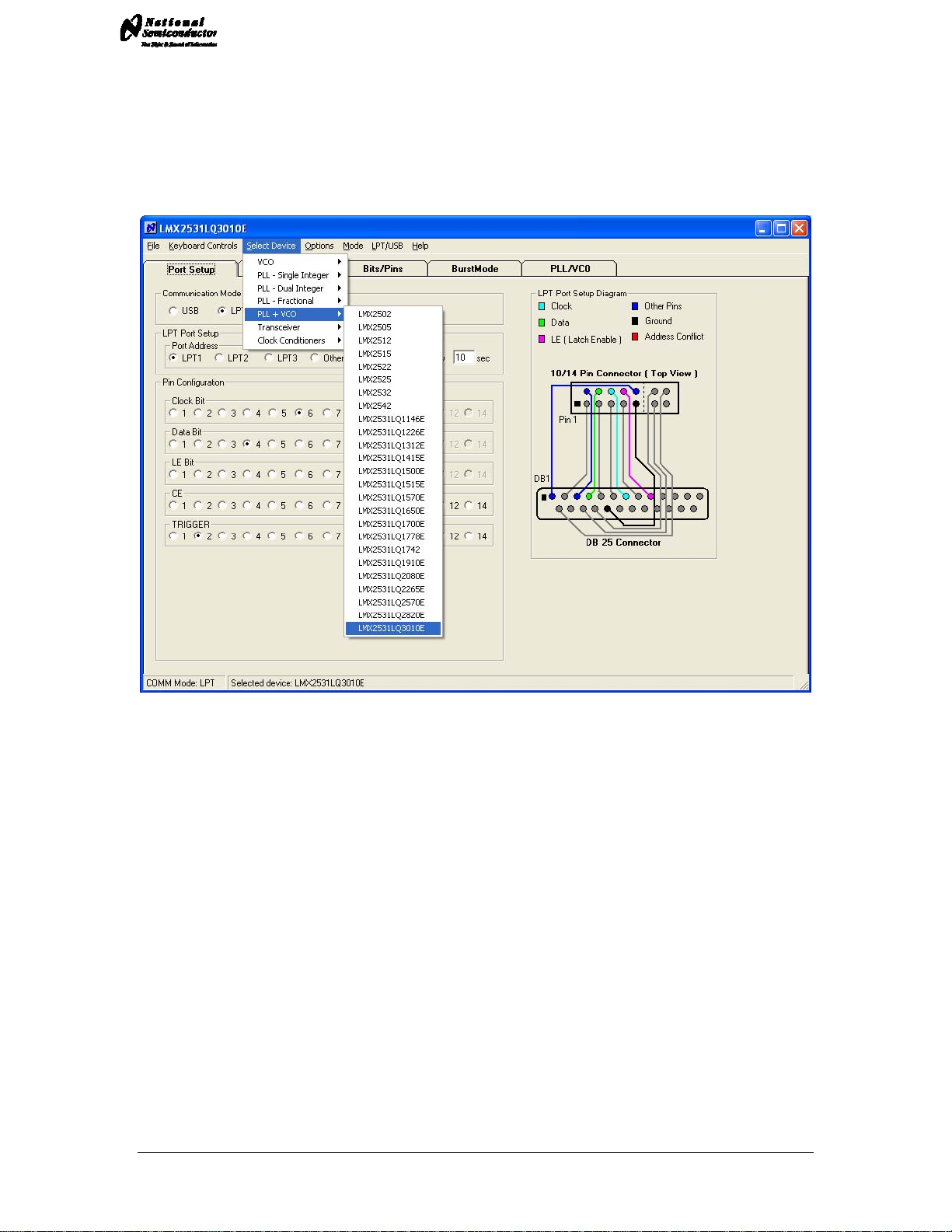Expand the PLL - Fractional submenu
952x1232 pixels.
295,301
